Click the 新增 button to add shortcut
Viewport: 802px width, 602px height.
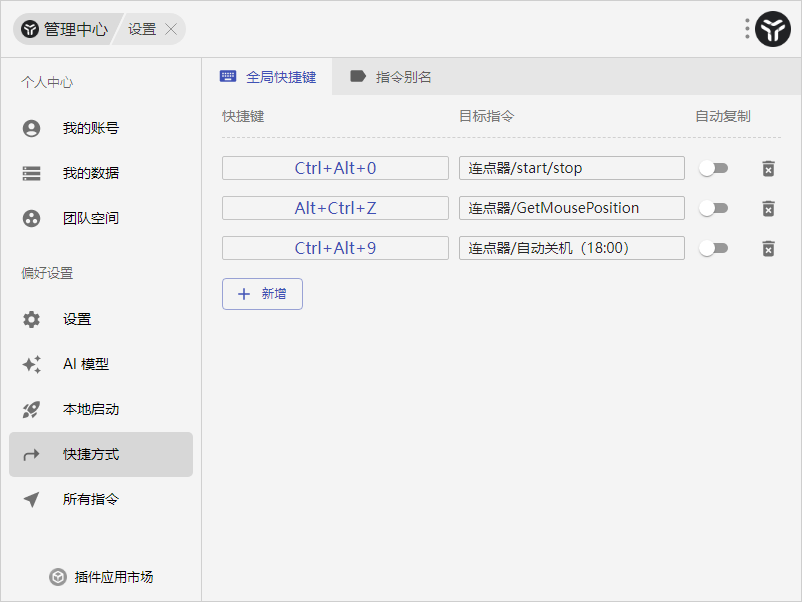[x=262, y=294]
